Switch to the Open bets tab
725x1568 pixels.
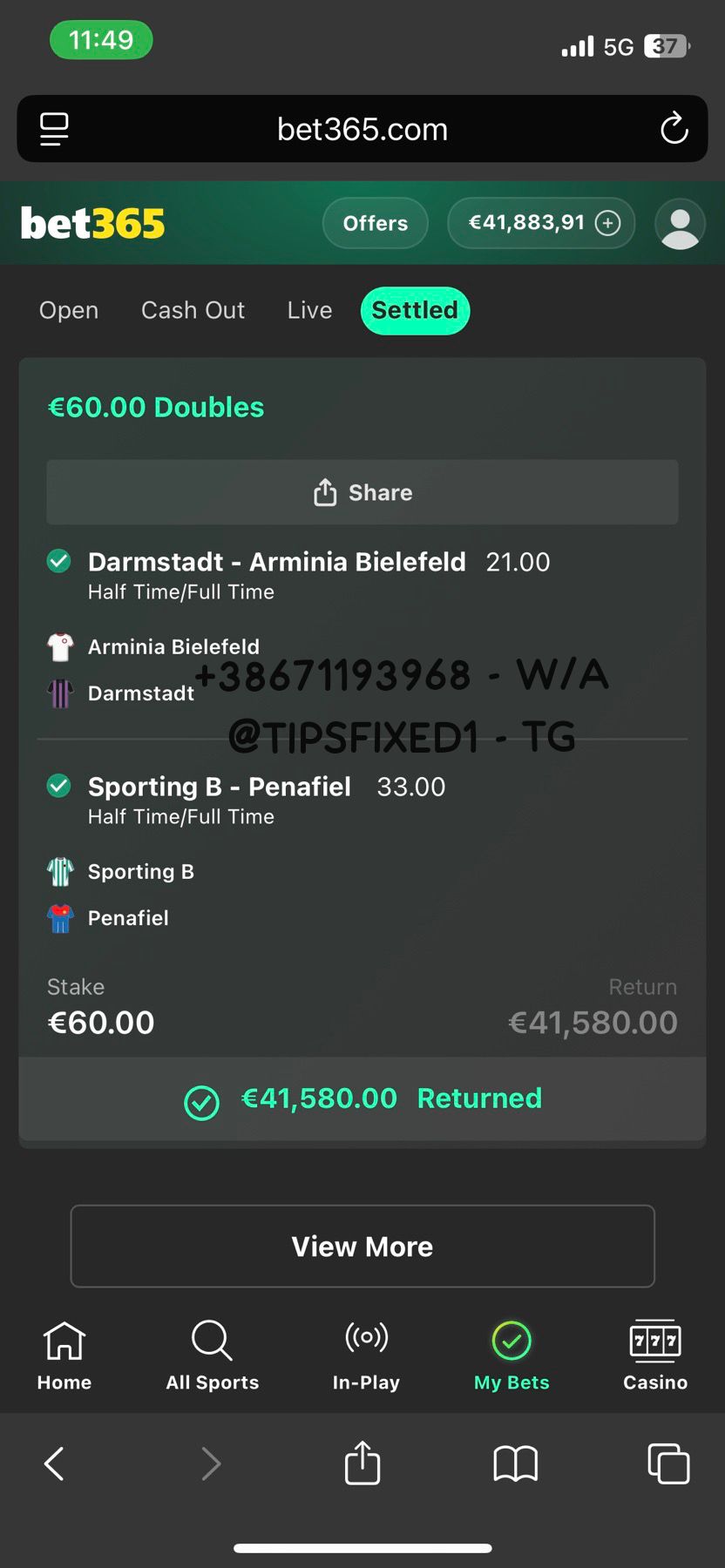[x=69, y=310]
